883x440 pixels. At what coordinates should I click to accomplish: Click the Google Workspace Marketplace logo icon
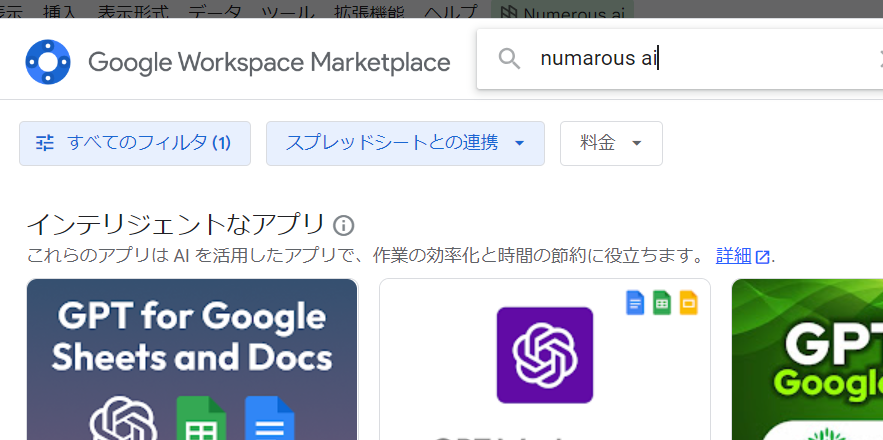(x=48, y=62)
